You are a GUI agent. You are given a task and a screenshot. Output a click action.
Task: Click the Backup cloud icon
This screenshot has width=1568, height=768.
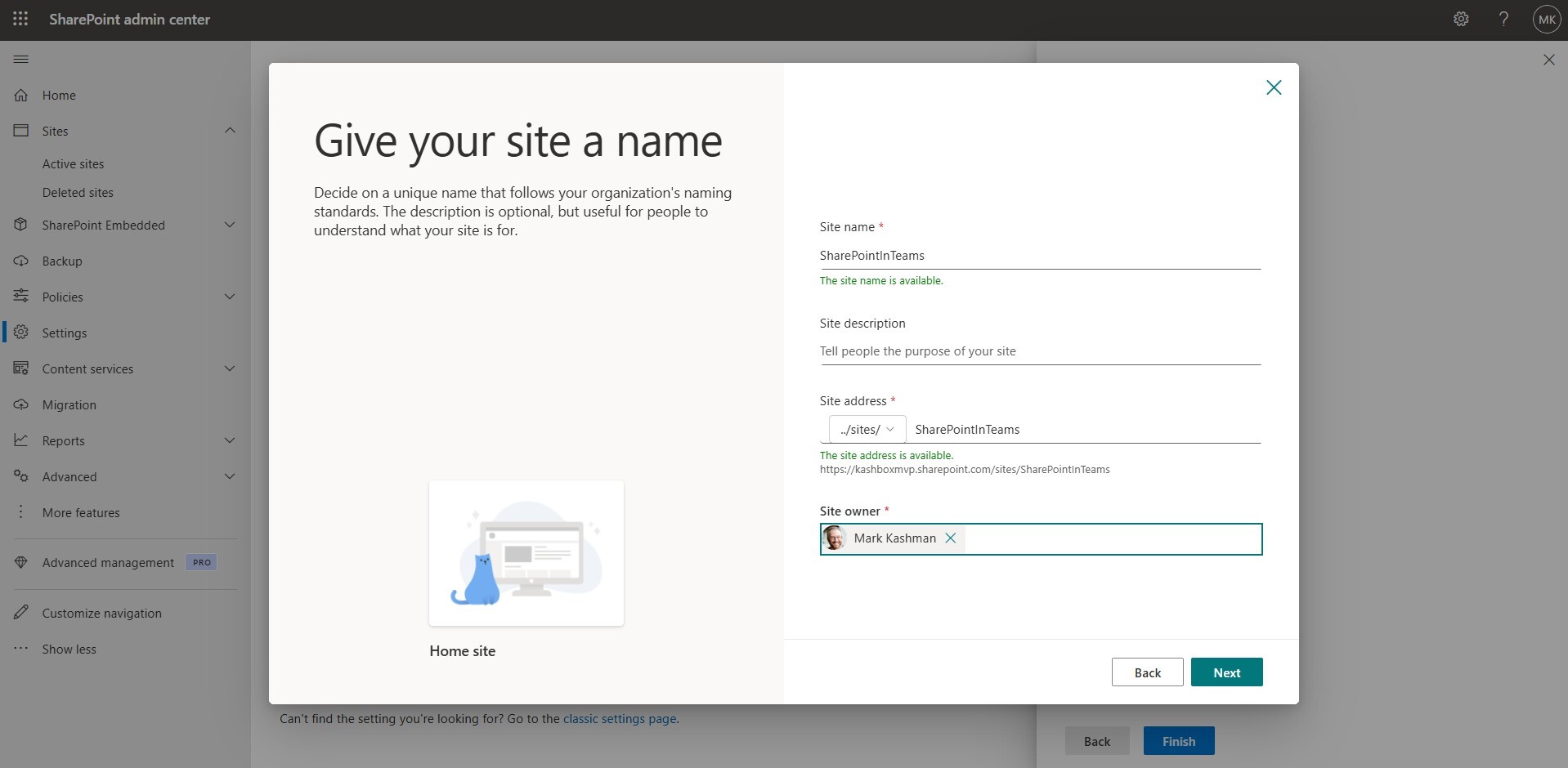[21, 261]
